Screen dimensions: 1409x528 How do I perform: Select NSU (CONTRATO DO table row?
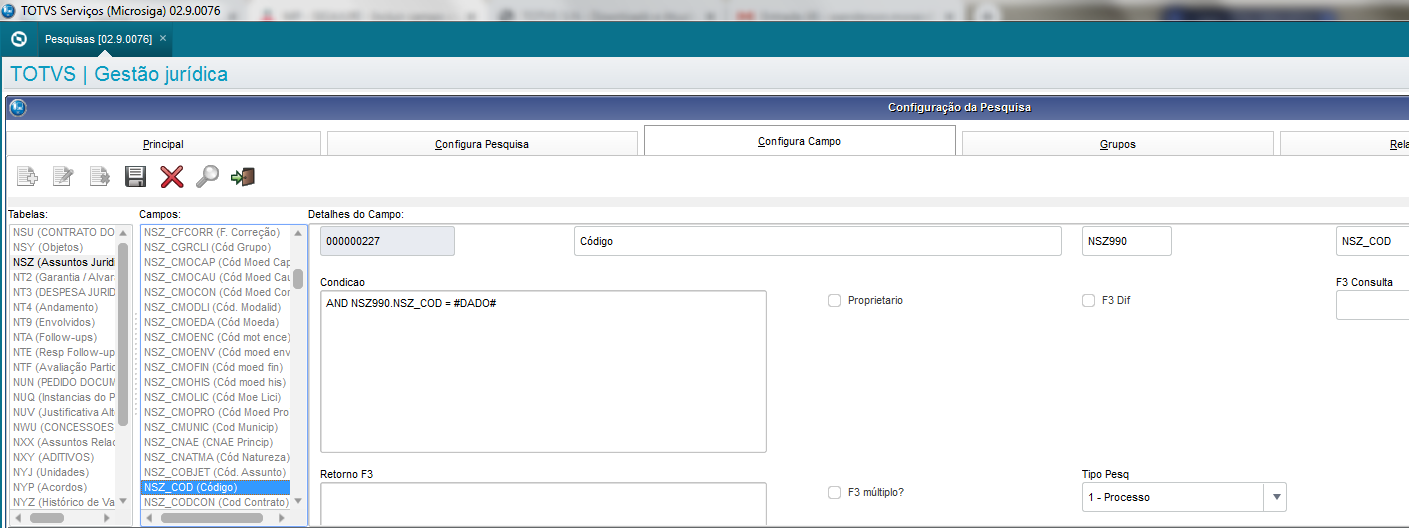64,232
